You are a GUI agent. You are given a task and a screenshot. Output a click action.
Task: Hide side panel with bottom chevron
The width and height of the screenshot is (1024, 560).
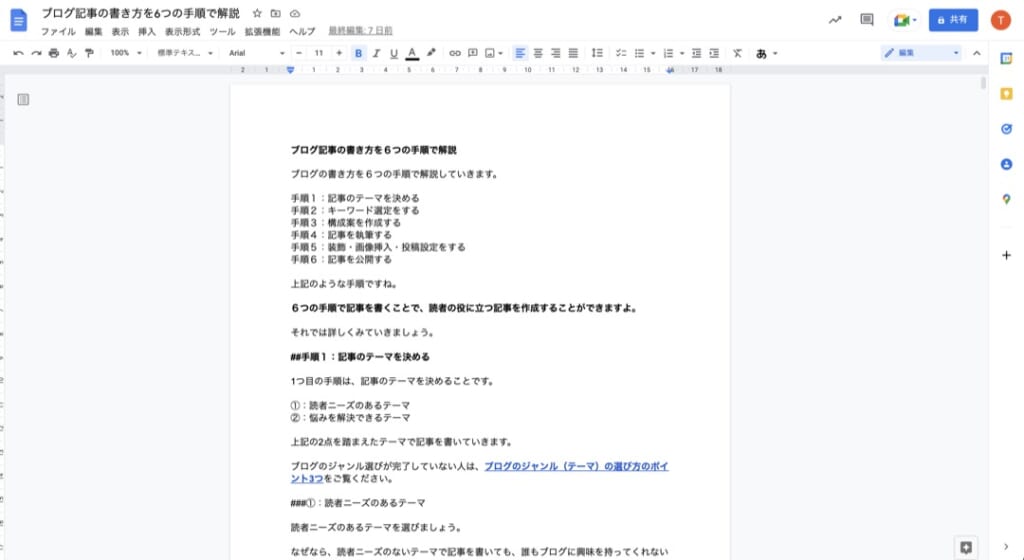click(x=1006, y=547)
